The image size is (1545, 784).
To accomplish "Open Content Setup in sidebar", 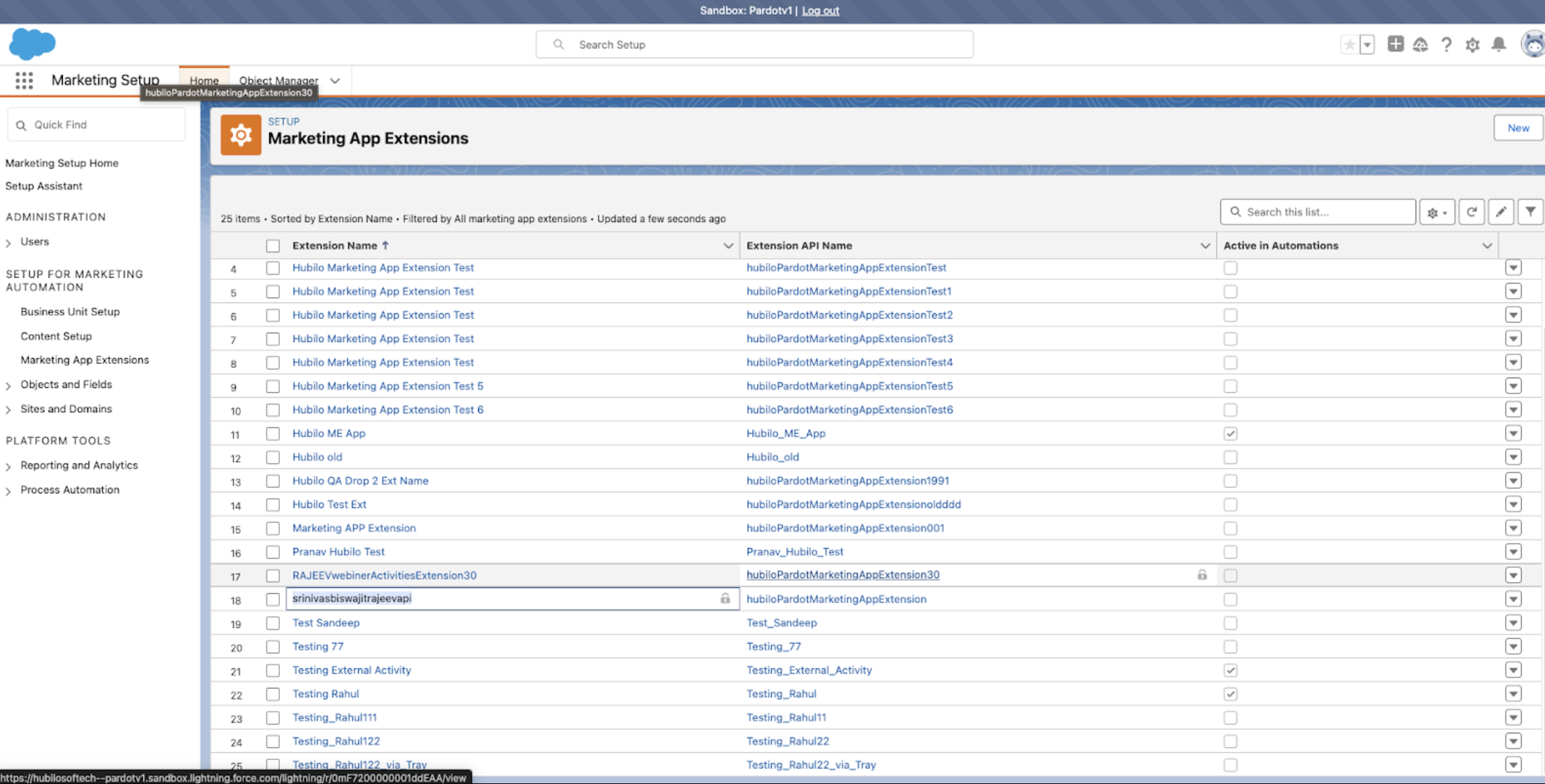I will [56, 336].
